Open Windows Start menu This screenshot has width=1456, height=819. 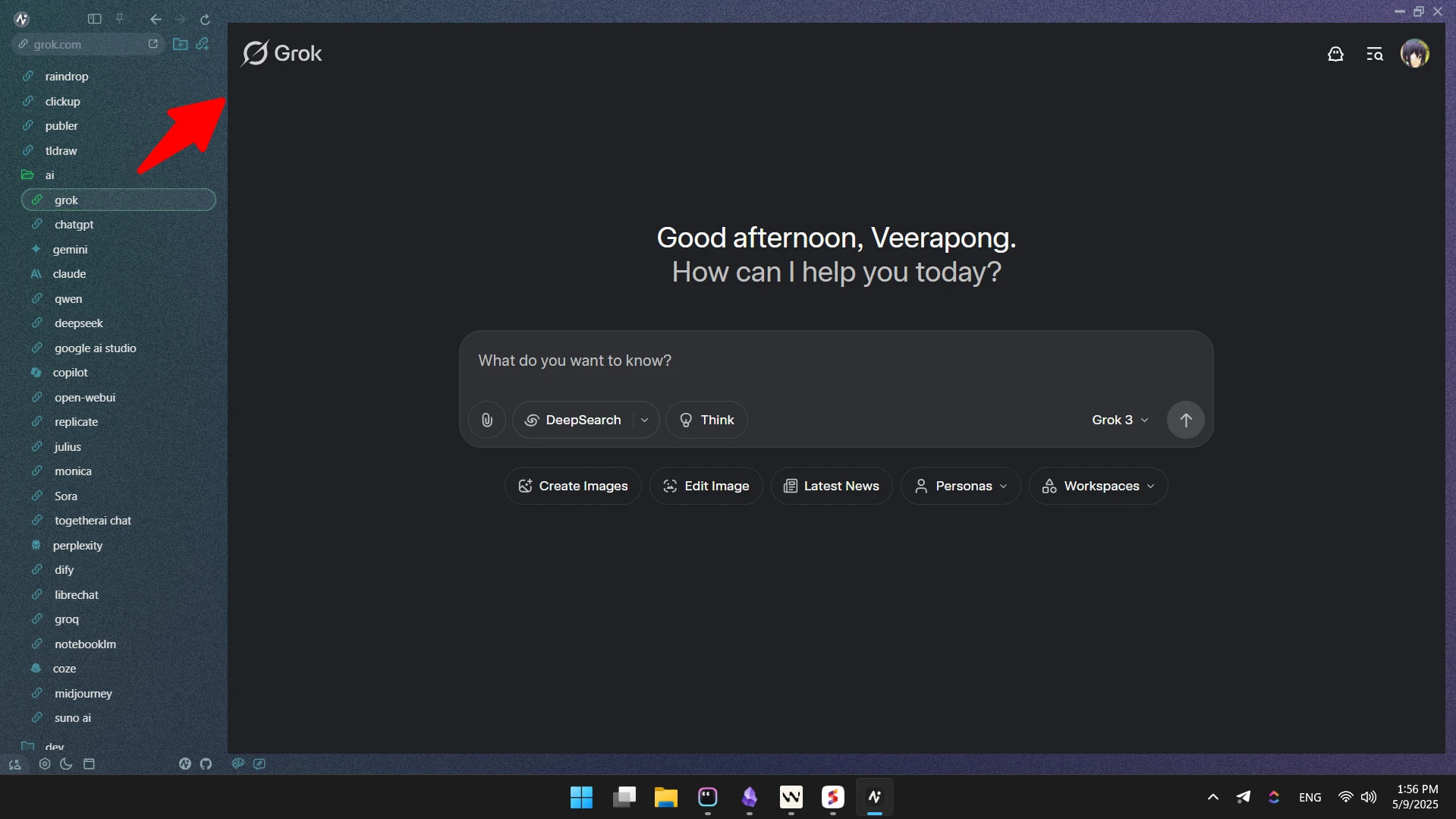pos(581,797)
